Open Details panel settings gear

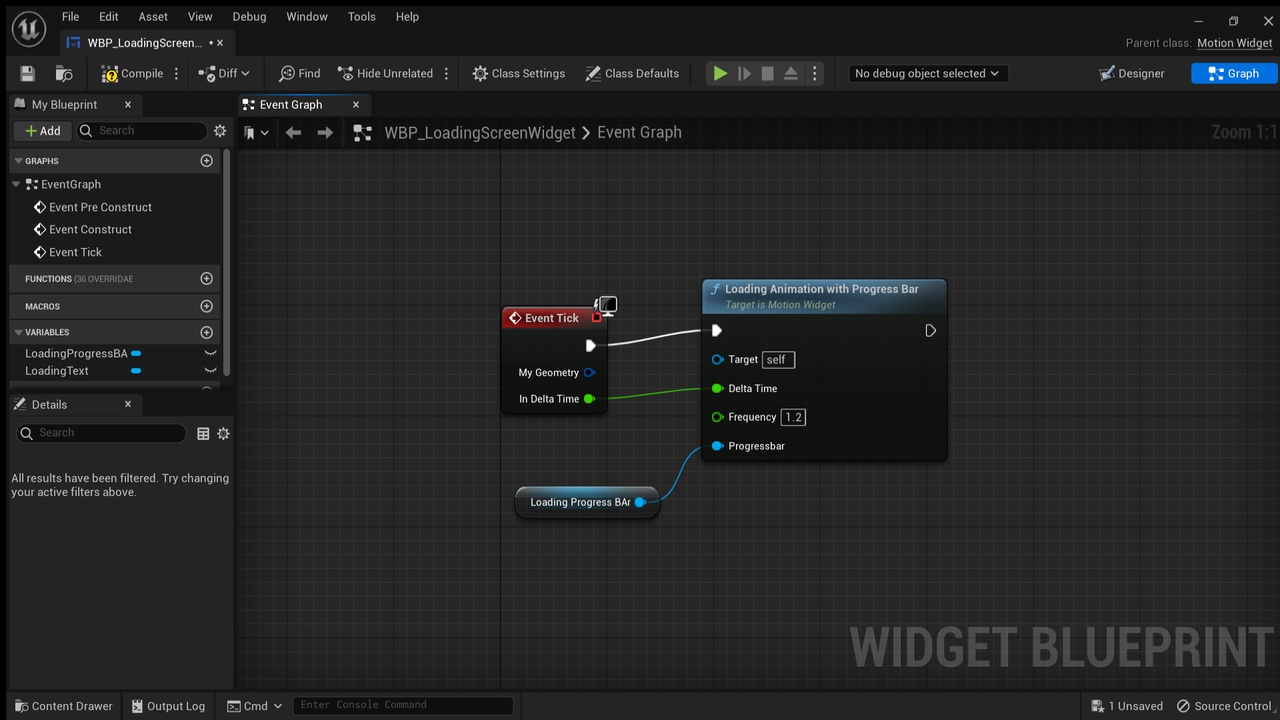click(223, 433)
